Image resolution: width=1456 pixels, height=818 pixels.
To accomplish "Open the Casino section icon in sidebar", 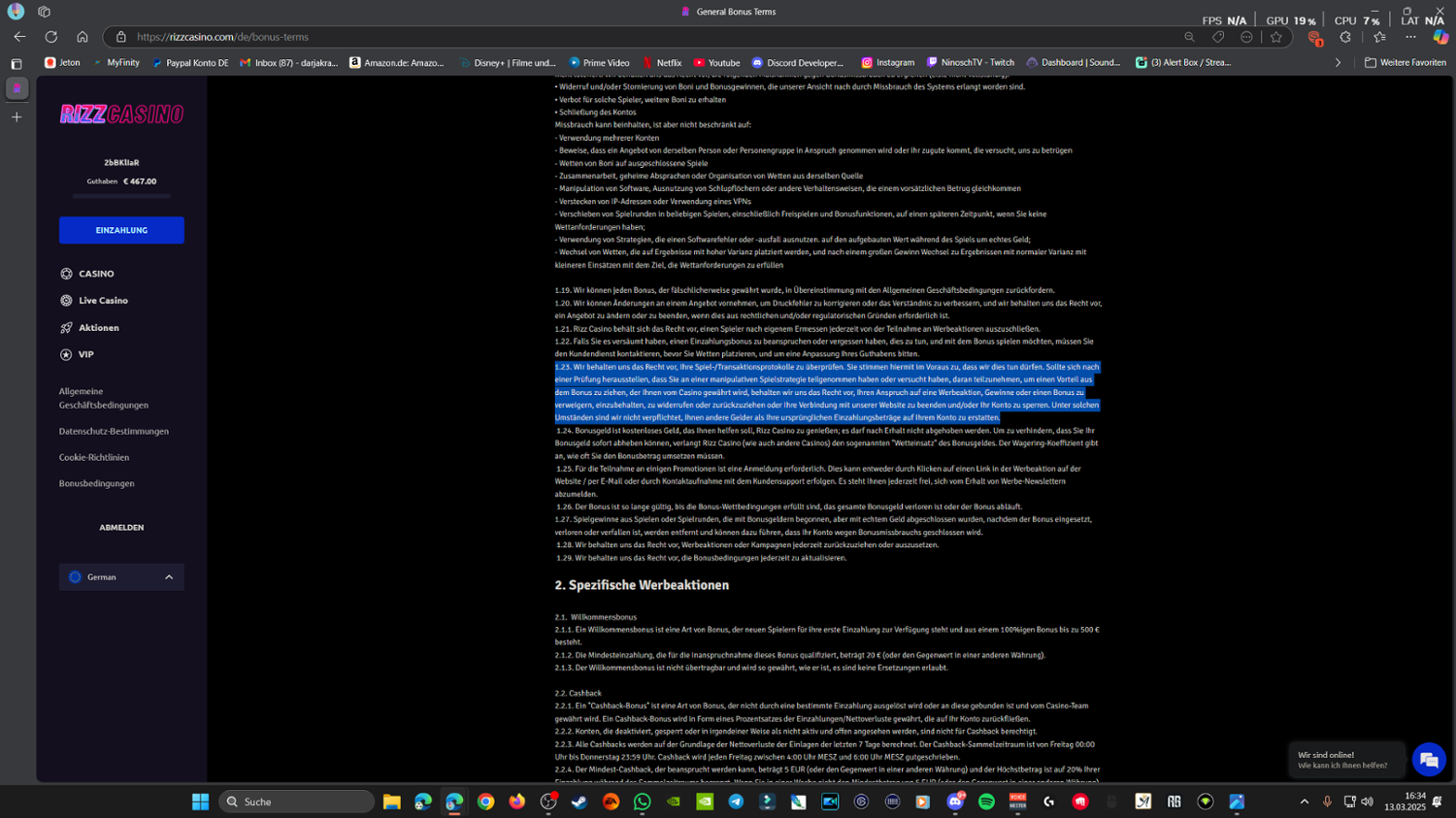I will pos(66,274).
